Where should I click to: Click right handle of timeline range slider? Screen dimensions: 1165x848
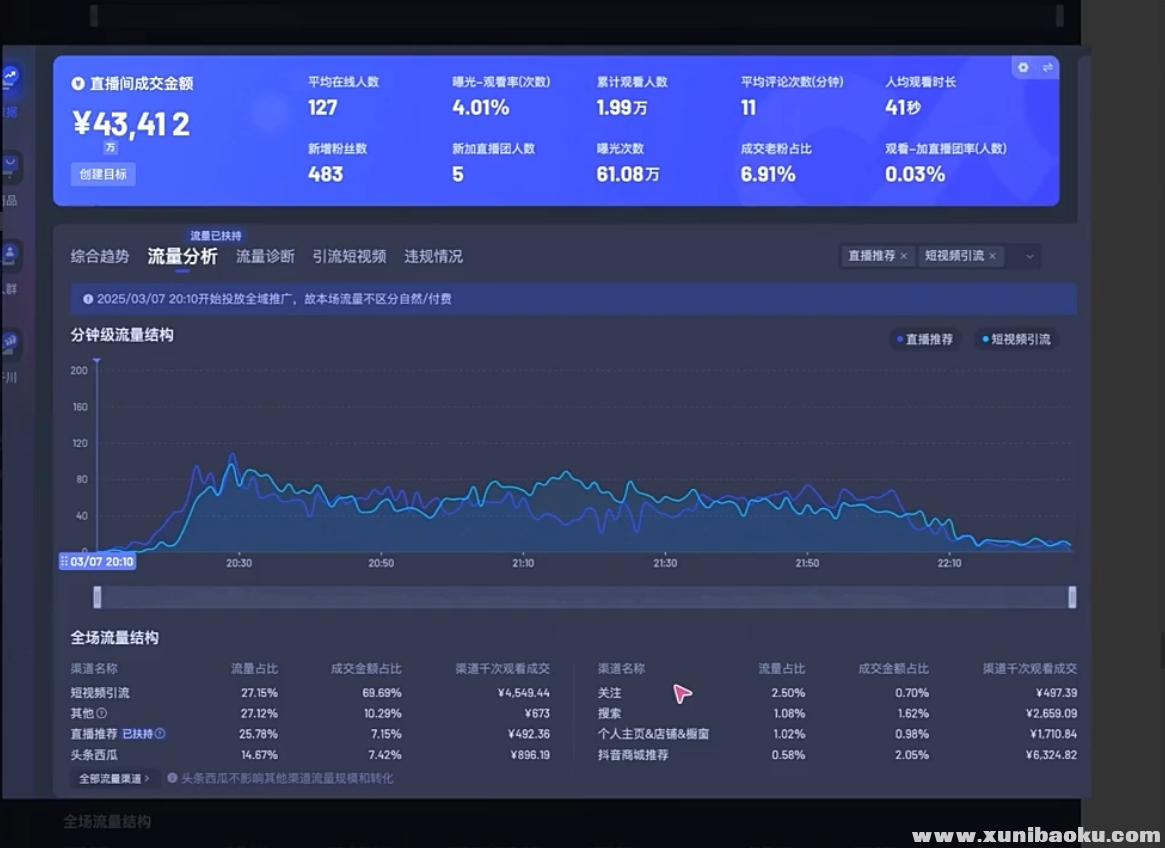coord(1072,597)
